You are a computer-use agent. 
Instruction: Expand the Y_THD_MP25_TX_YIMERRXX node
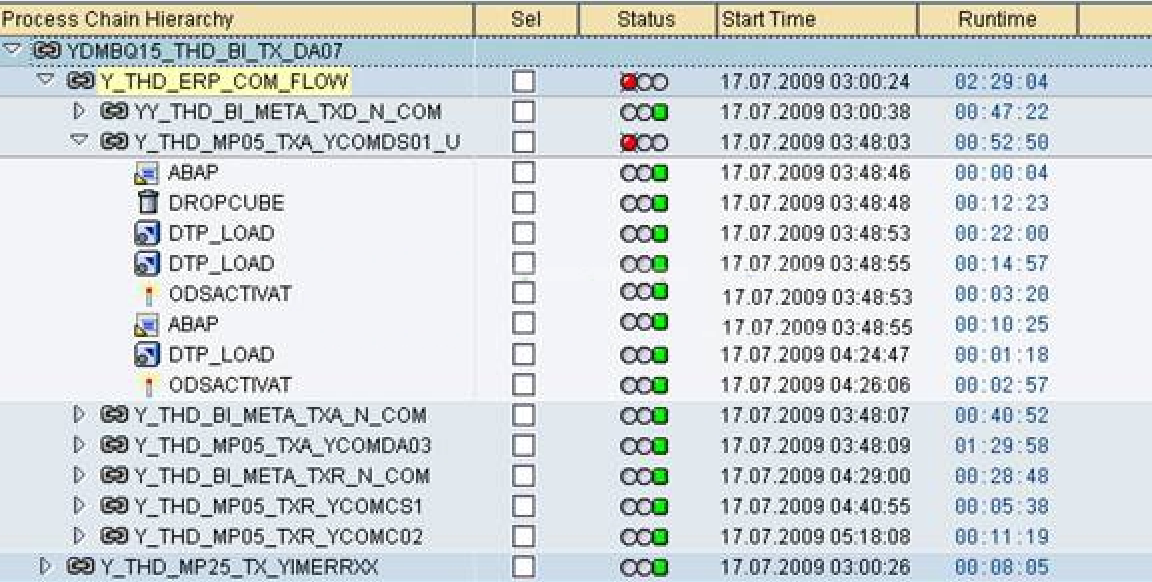pos(46,566)
